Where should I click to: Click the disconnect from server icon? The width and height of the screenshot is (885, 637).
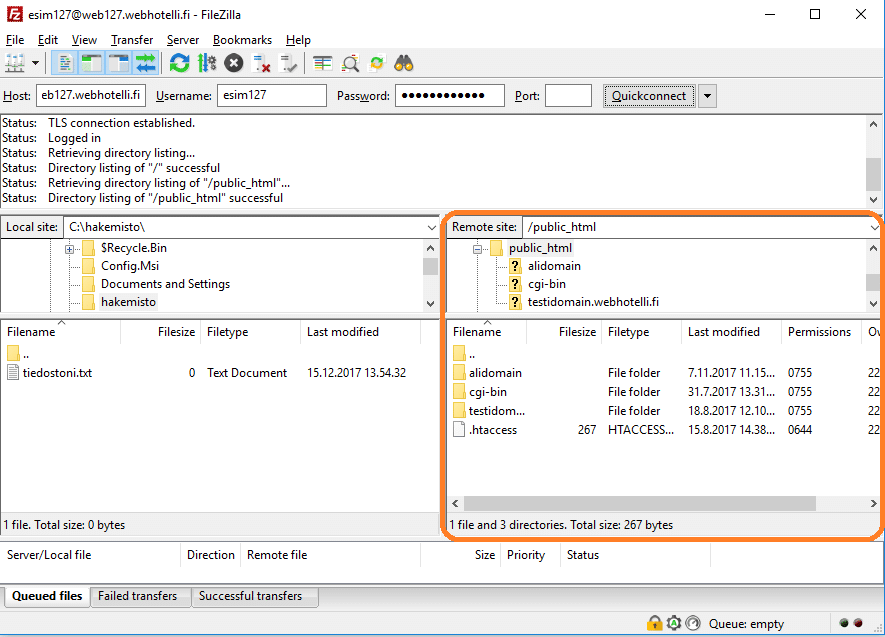click(x=262, y=63)
